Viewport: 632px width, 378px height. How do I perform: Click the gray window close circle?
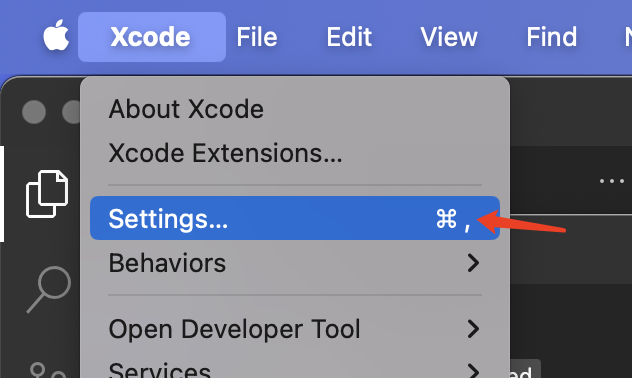click(34, 112)
